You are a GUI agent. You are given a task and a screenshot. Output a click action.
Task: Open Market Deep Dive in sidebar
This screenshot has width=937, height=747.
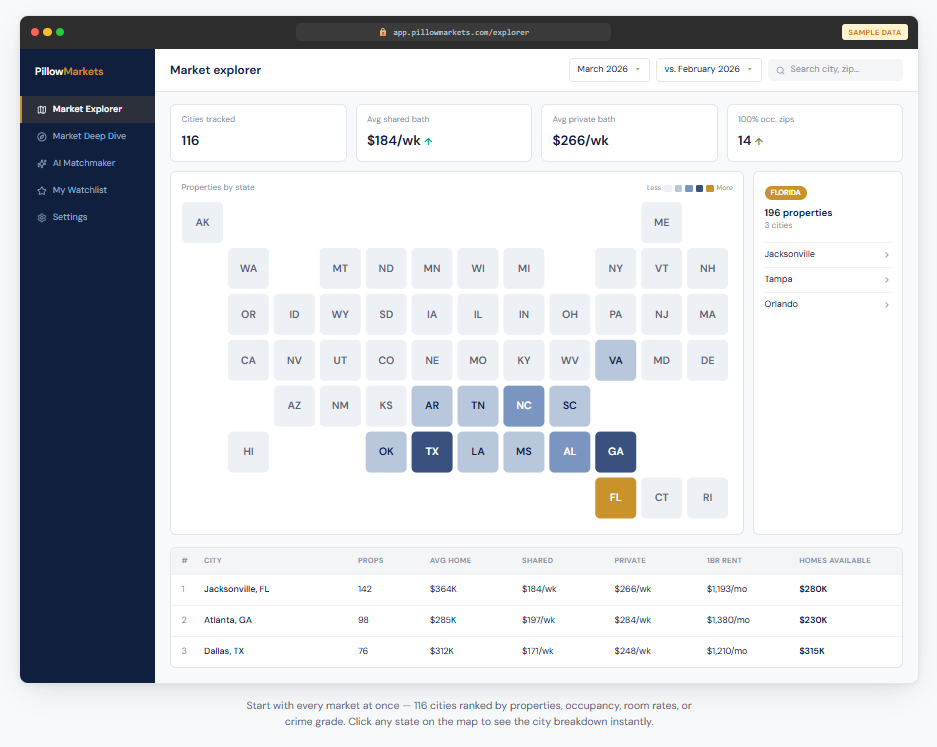click(x=87, y=136)
